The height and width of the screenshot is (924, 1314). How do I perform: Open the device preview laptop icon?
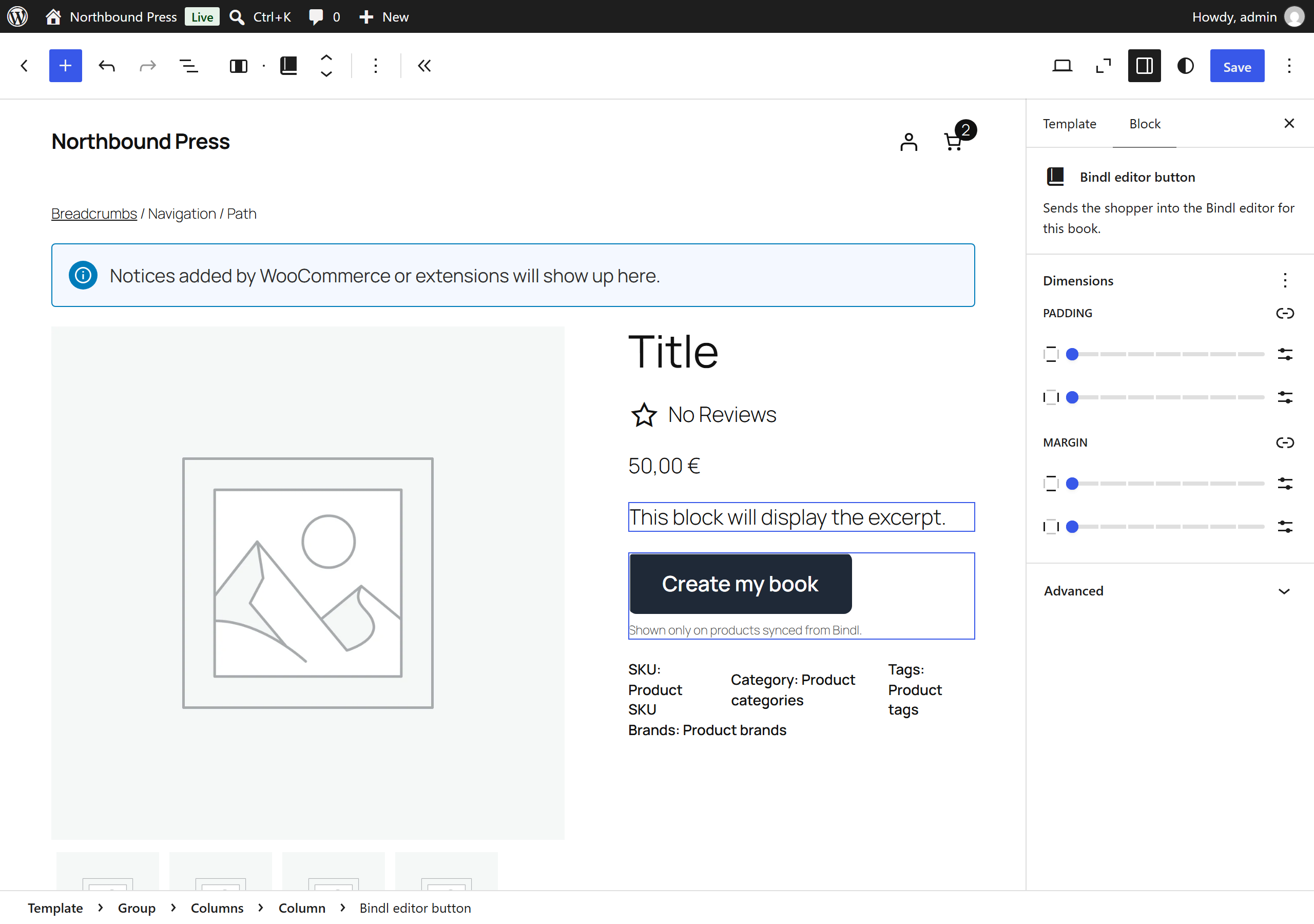click(x=1062, y=66)
